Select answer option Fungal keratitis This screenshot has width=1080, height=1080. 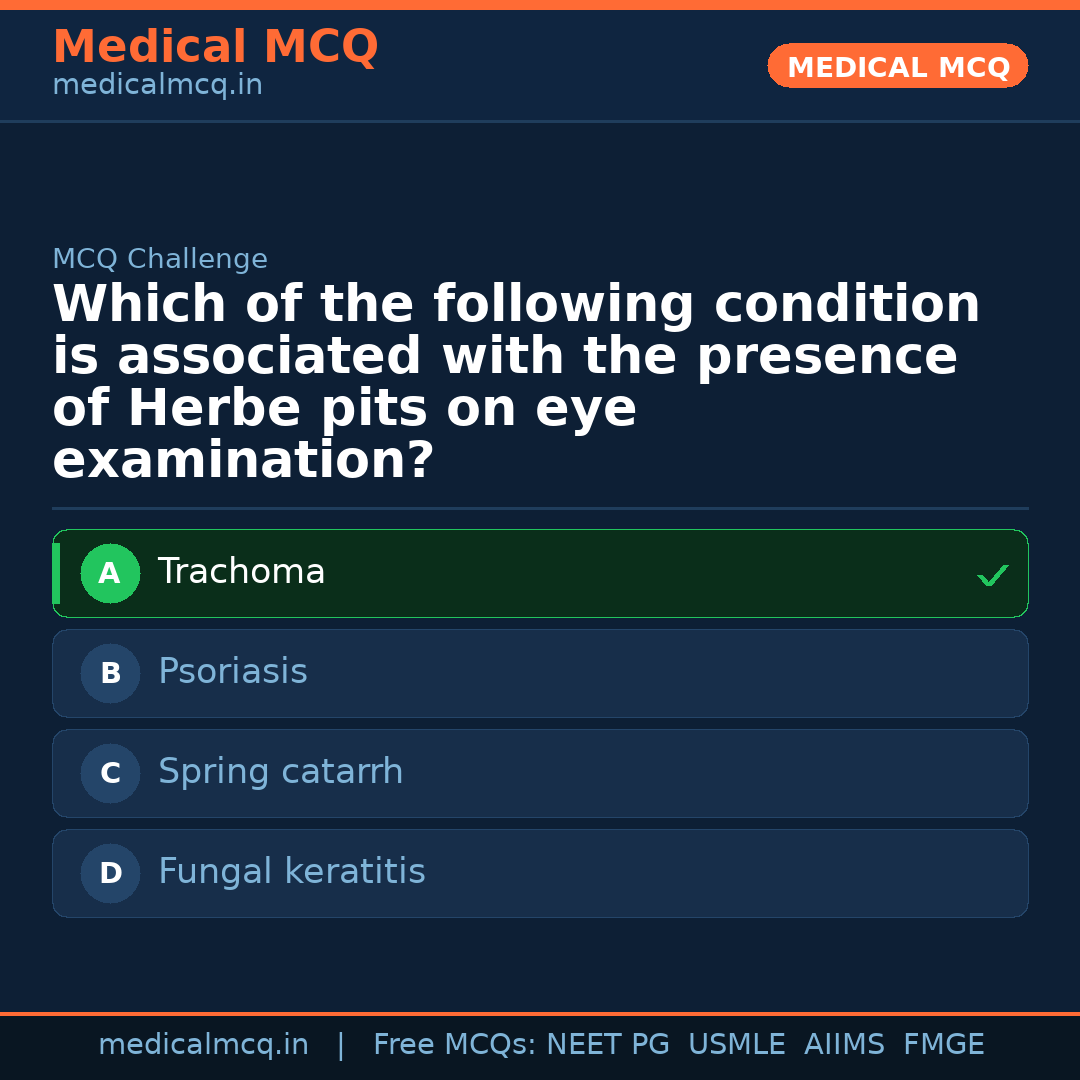[x=540, y=873]
